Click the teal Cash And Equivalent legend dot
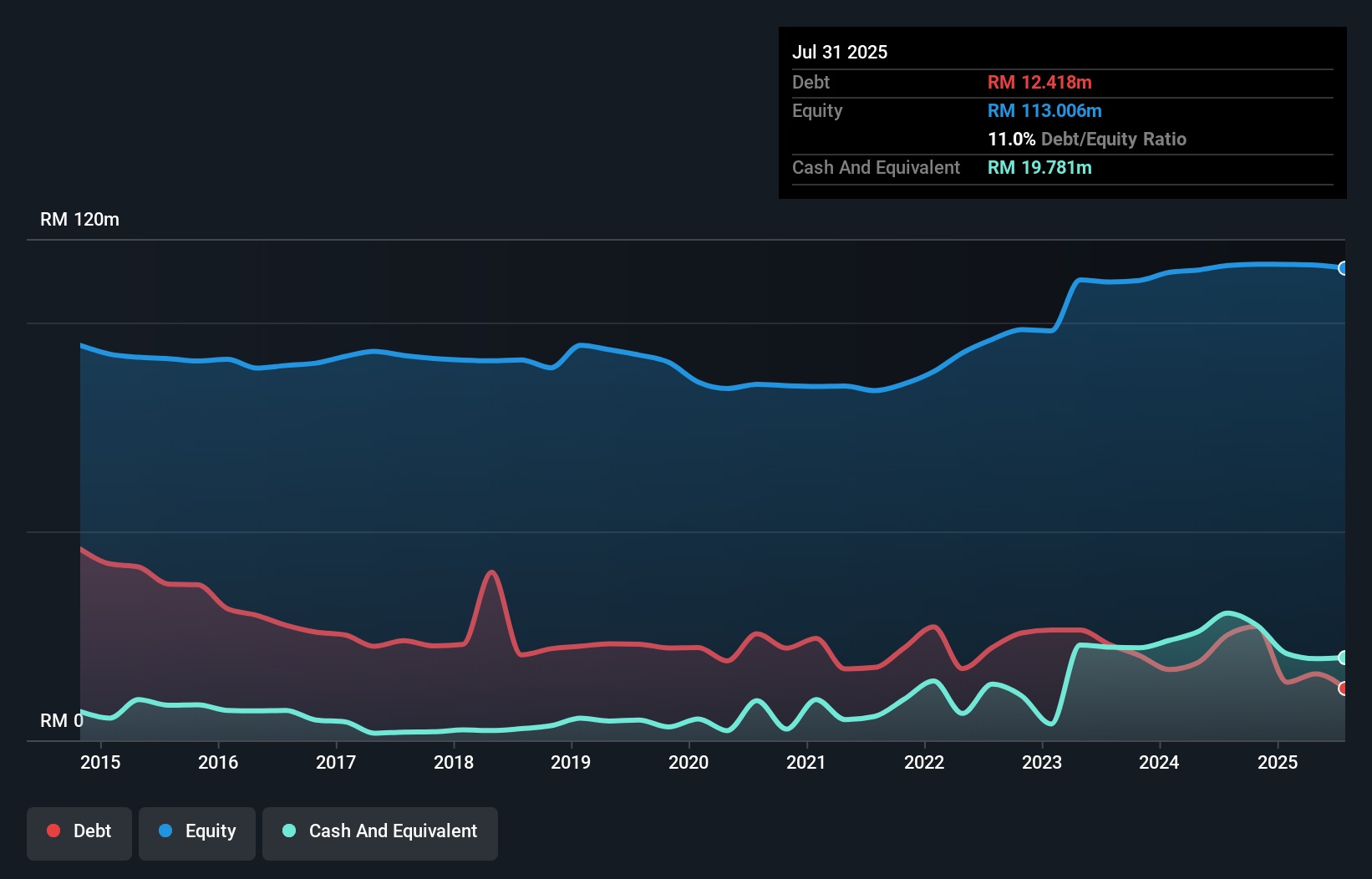The height and width of the screenshot is (879, 1372). [288, 831]
